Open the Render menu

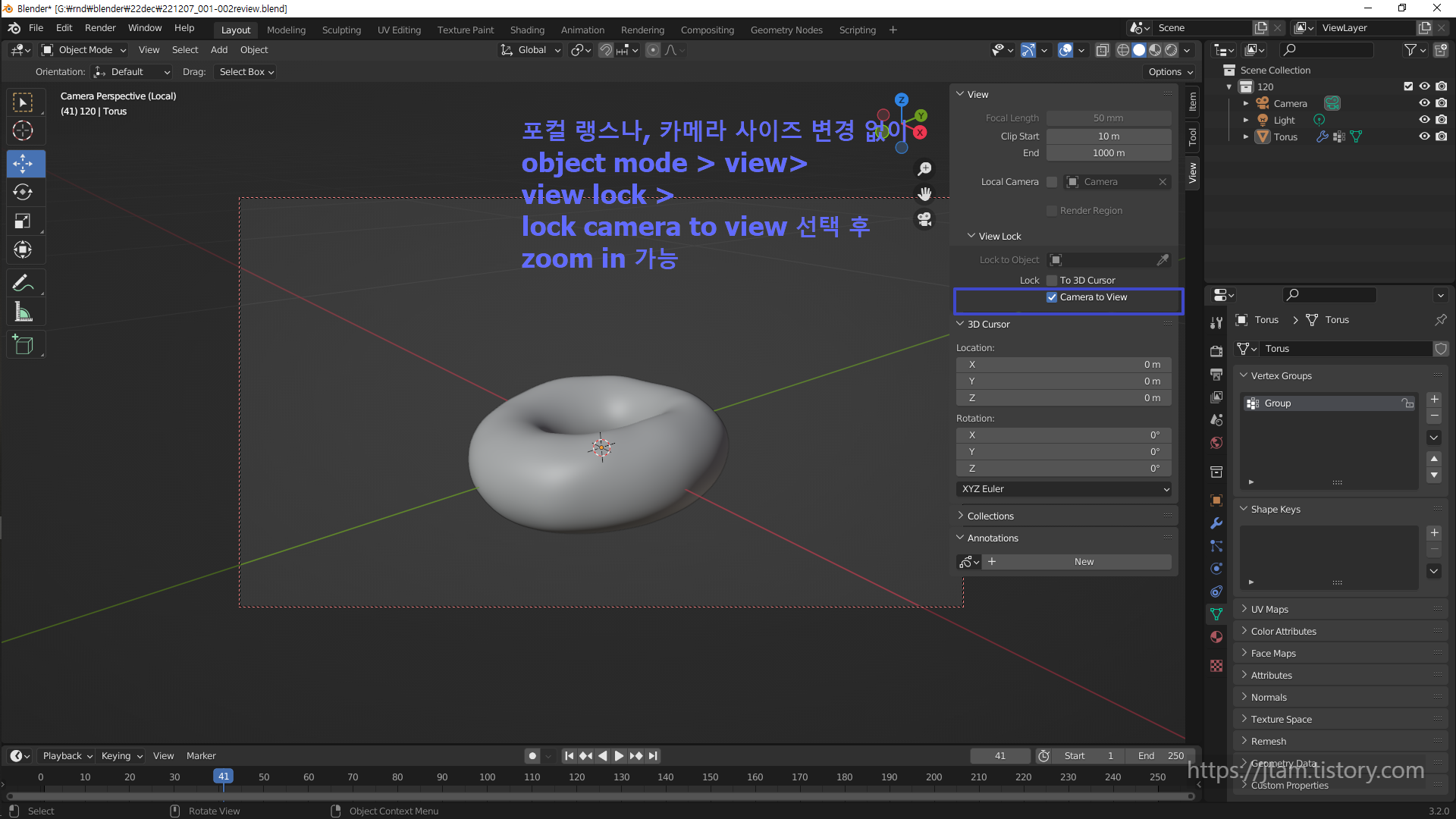[100, 28]
